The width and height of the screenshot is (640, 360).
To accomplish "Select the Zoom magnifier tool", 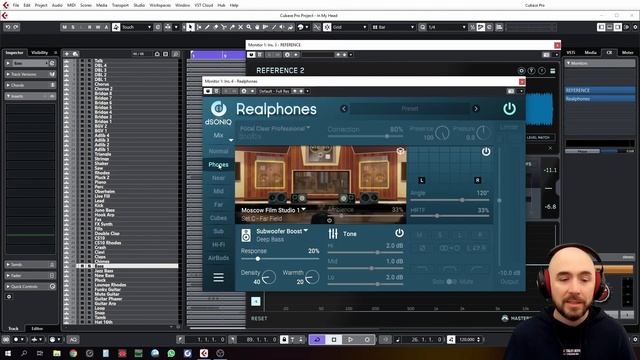I will [249, 27].
